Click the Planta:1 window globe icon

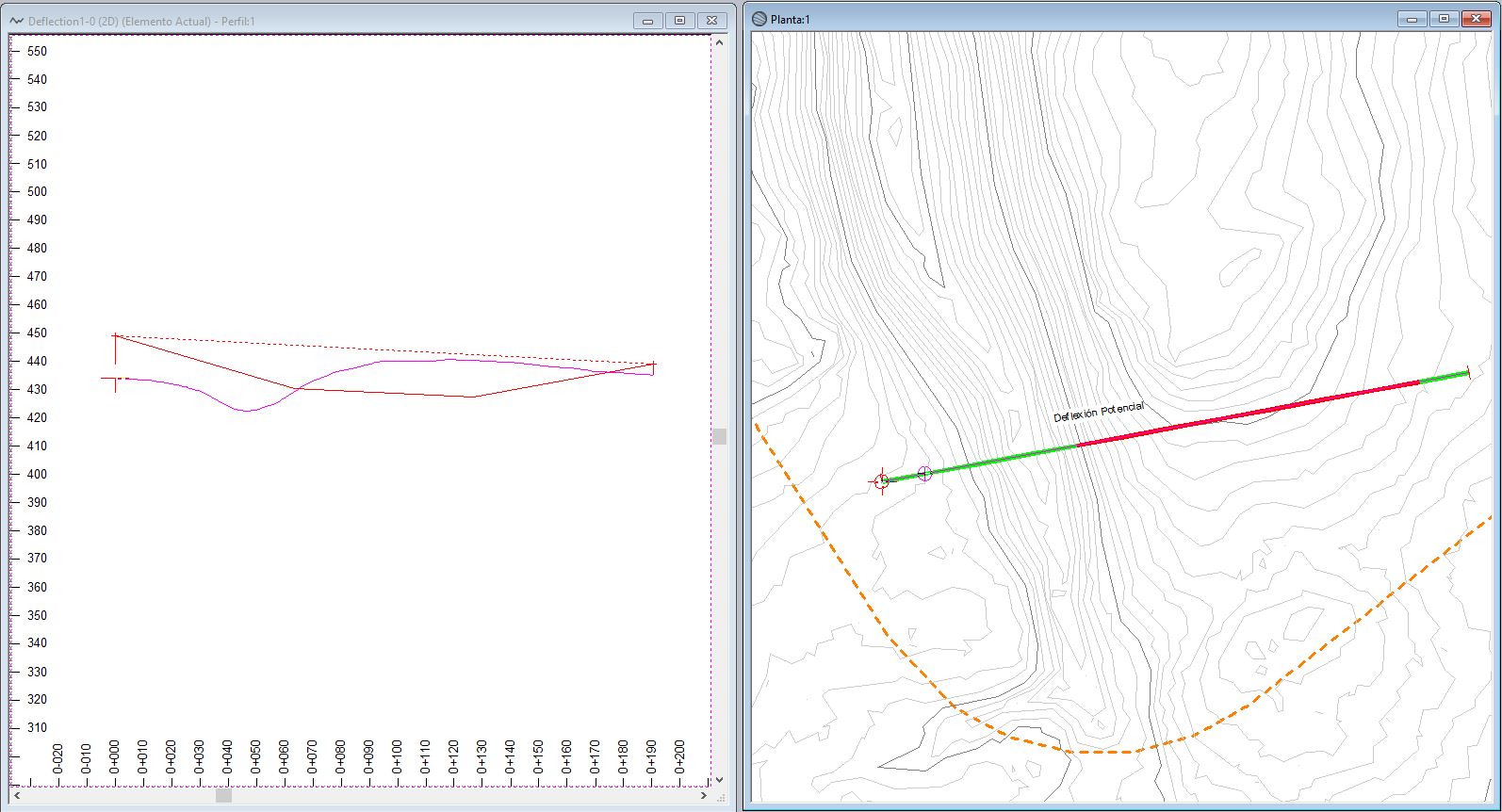click(x=759, y=19)
